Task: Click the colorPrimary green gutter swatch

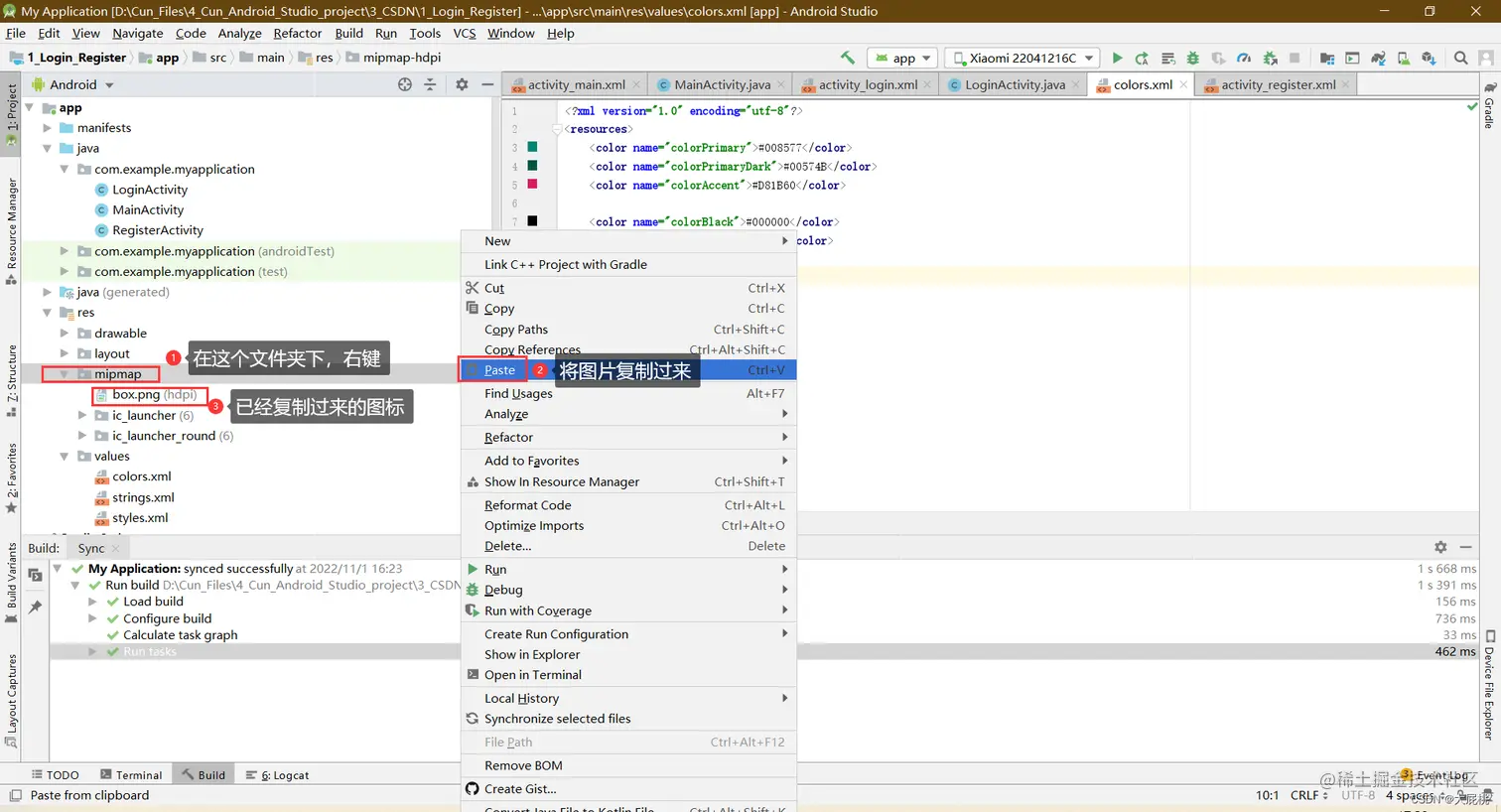Action: coord(532,147)
